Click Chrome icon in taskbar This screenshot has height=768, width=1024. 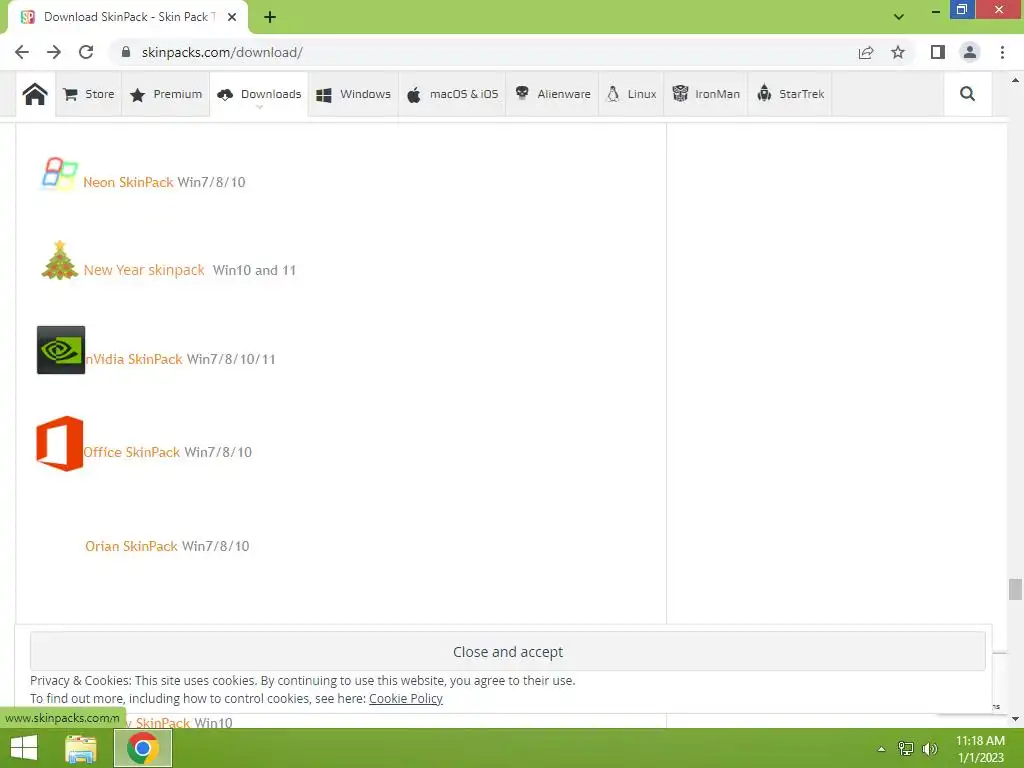click(x=143, y=748)
